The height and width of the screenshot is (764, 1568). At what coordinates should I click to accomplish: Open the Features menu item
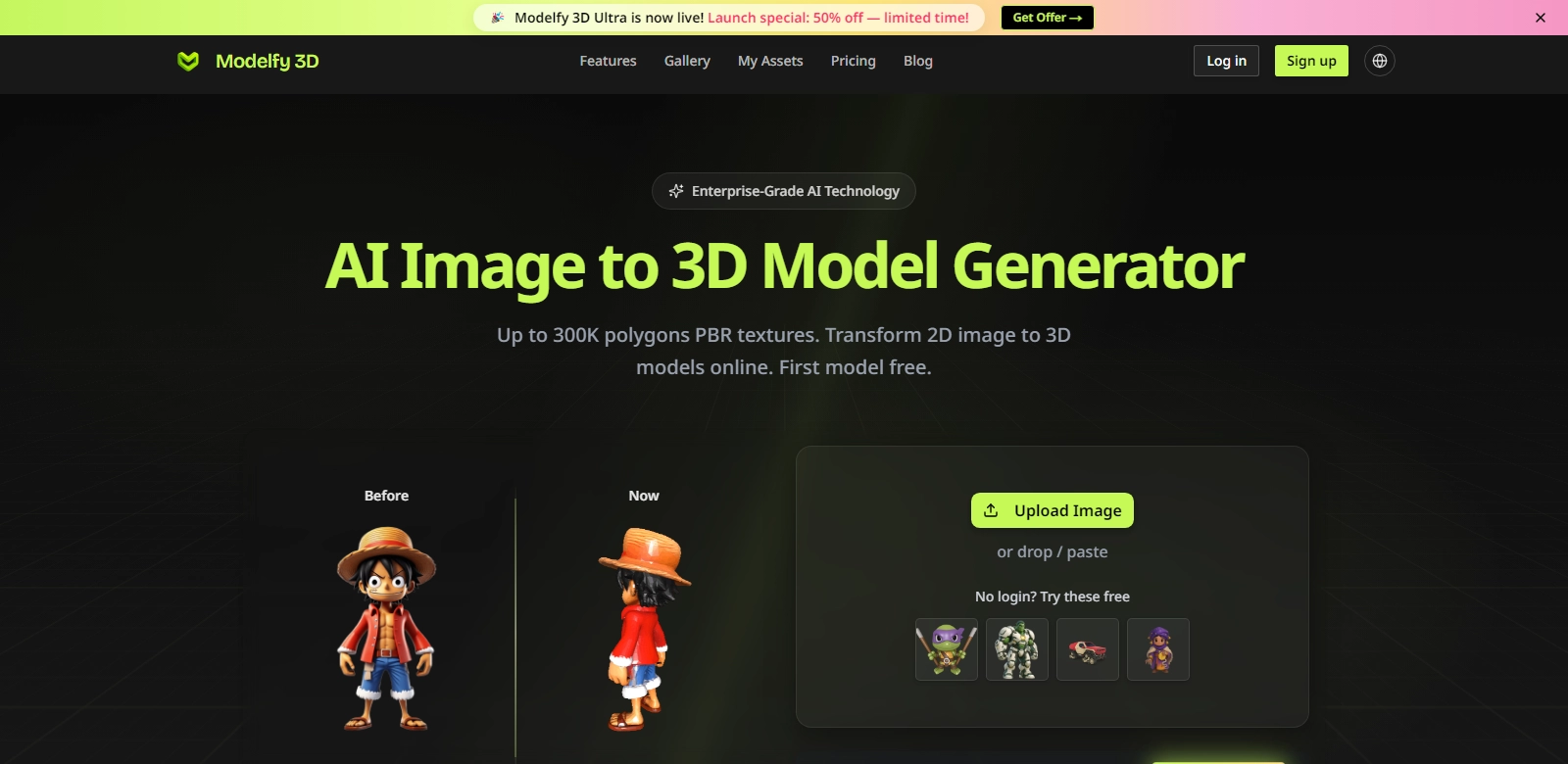pos(608,61)
